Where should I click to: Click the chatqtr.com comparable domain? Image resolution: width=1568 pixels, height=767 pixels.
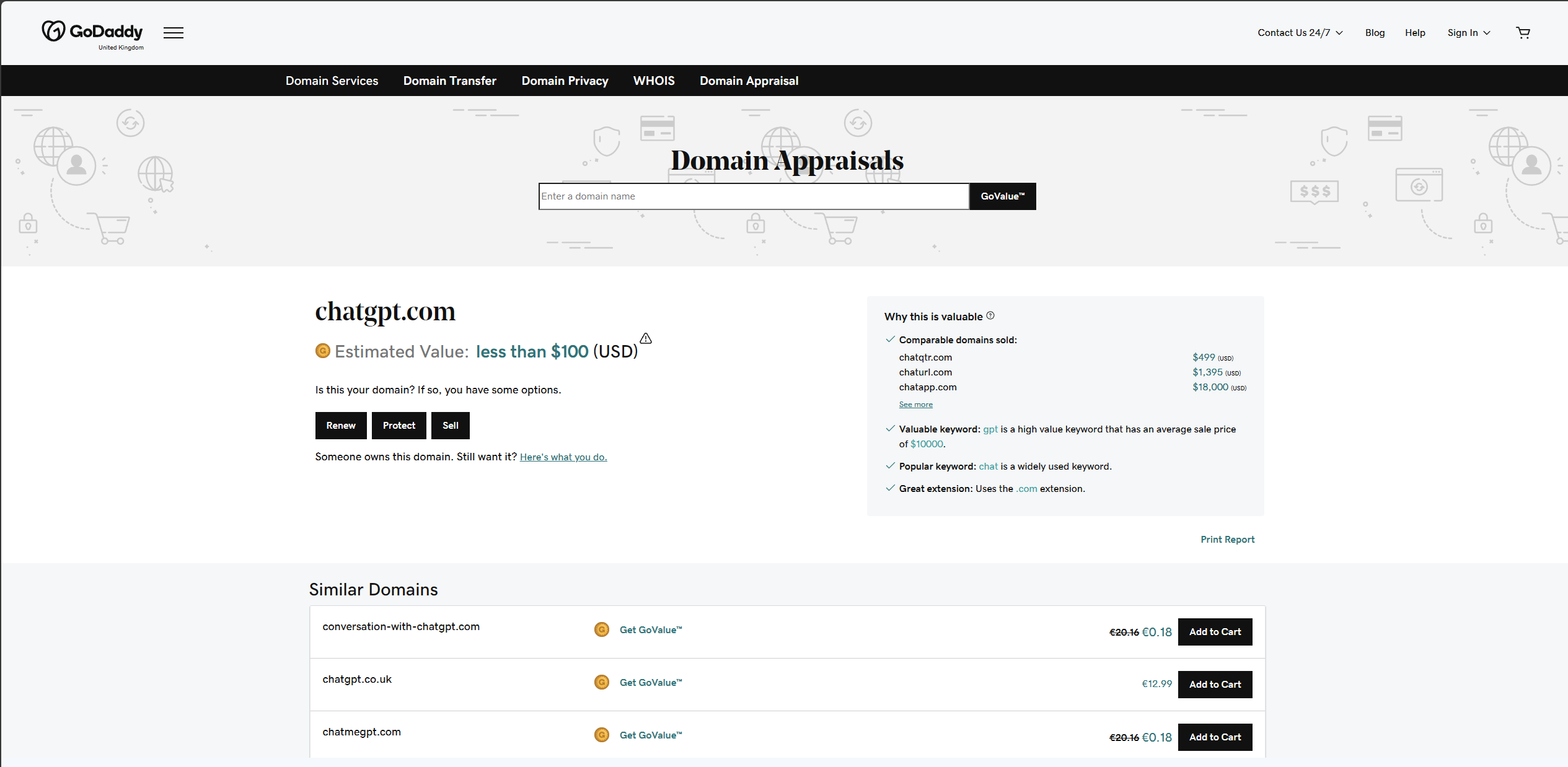(925, 357)
